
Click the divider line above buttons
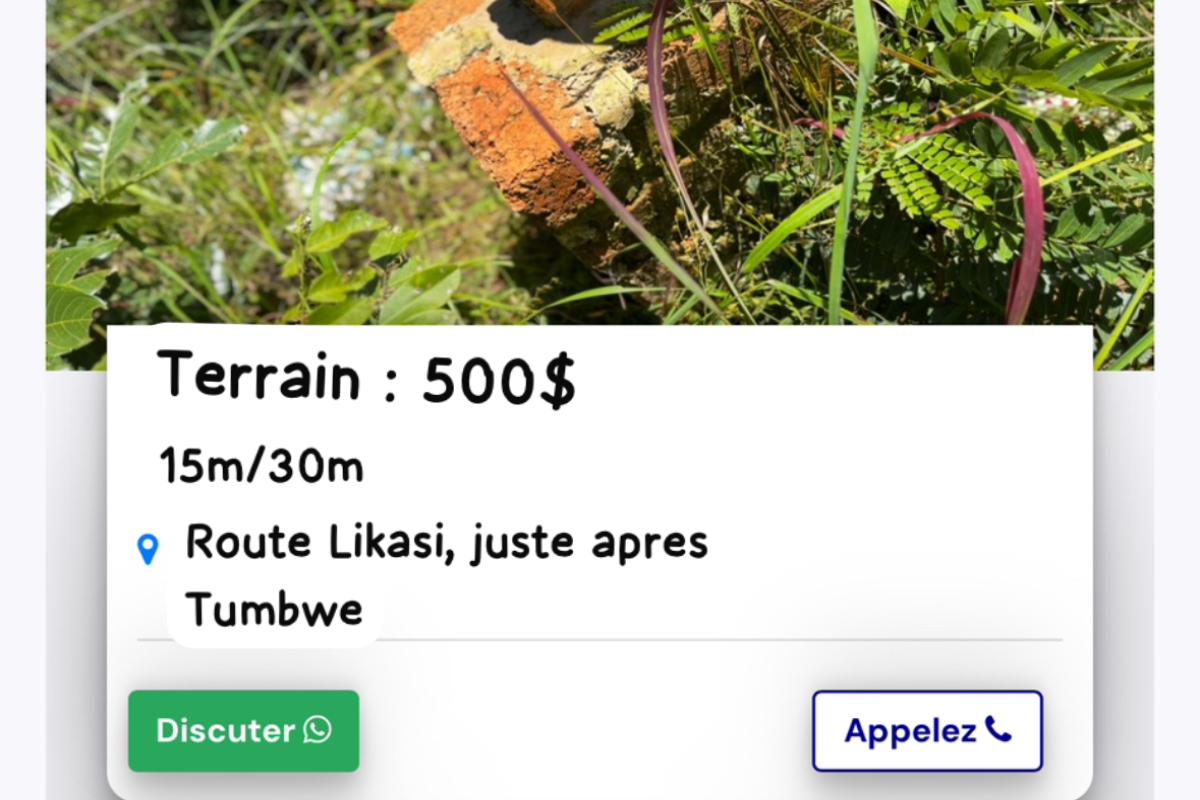click(600, 639)
